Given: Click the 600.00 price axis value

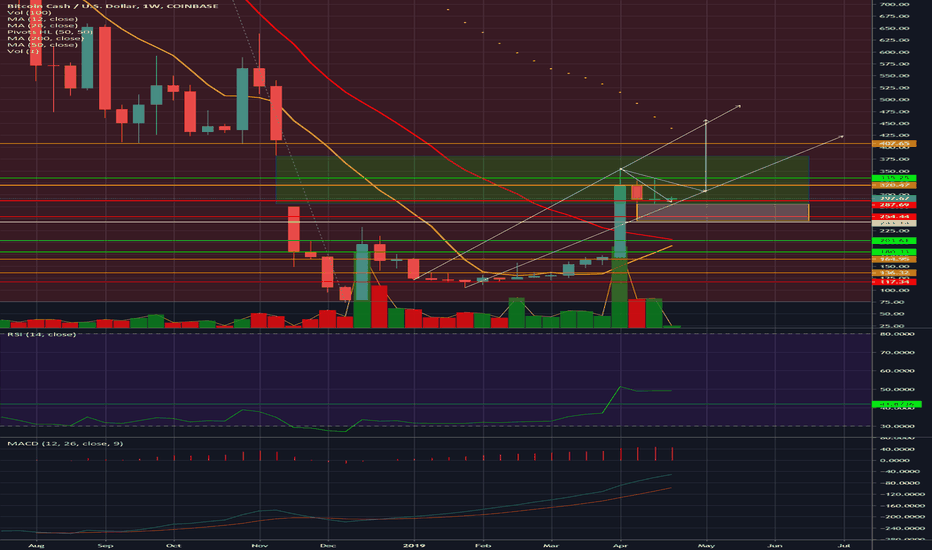Looking at the screenshot, I should pyautogui.click(x=894, y=52).
